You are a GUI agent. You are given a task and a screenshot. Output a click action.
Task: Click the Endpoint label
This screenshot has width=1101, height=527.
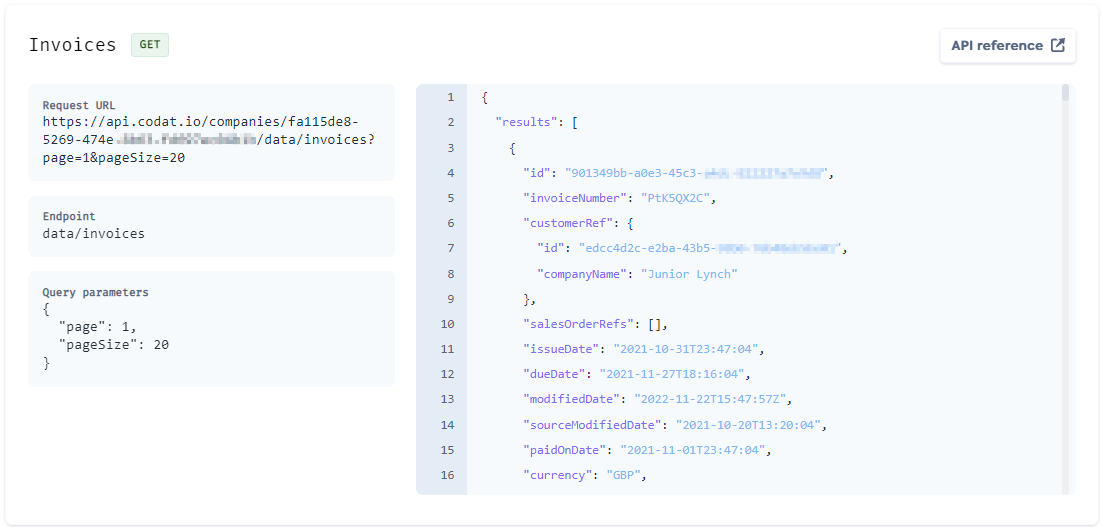click(x=69, y=217)
